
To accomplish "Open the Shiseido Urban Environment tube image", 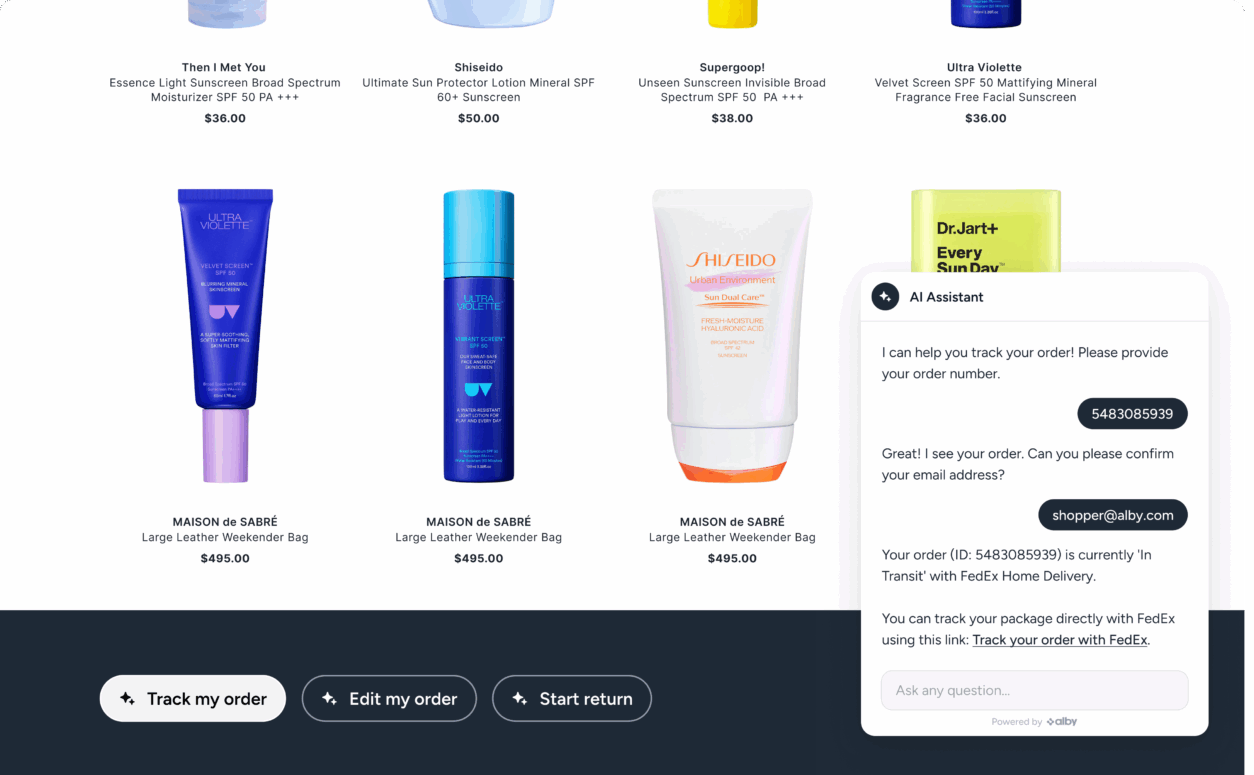I will click(732, 336).
